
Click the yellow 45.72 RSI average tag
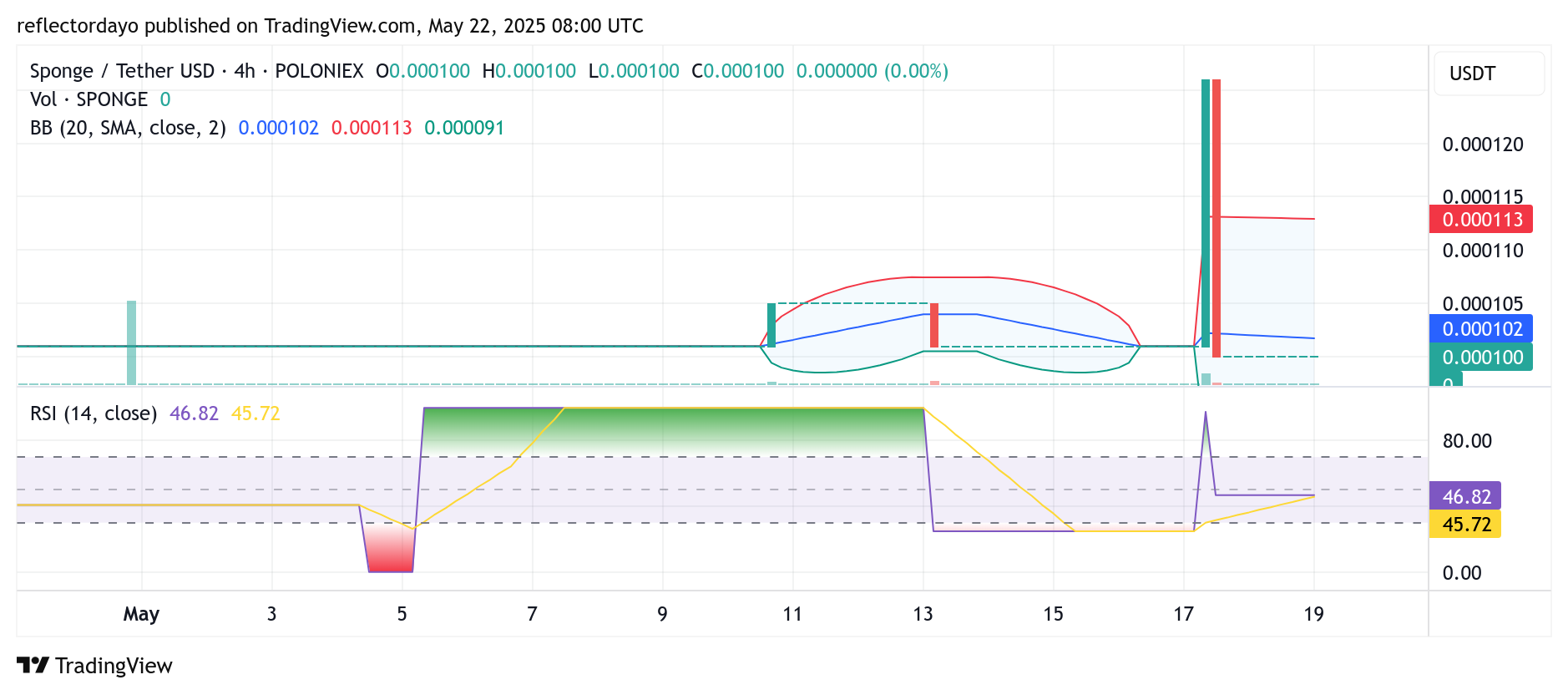1465,525
